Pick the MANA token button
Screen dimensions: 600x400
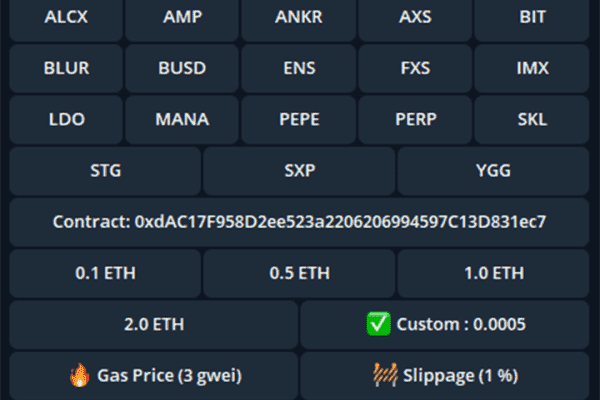[182, 120]
